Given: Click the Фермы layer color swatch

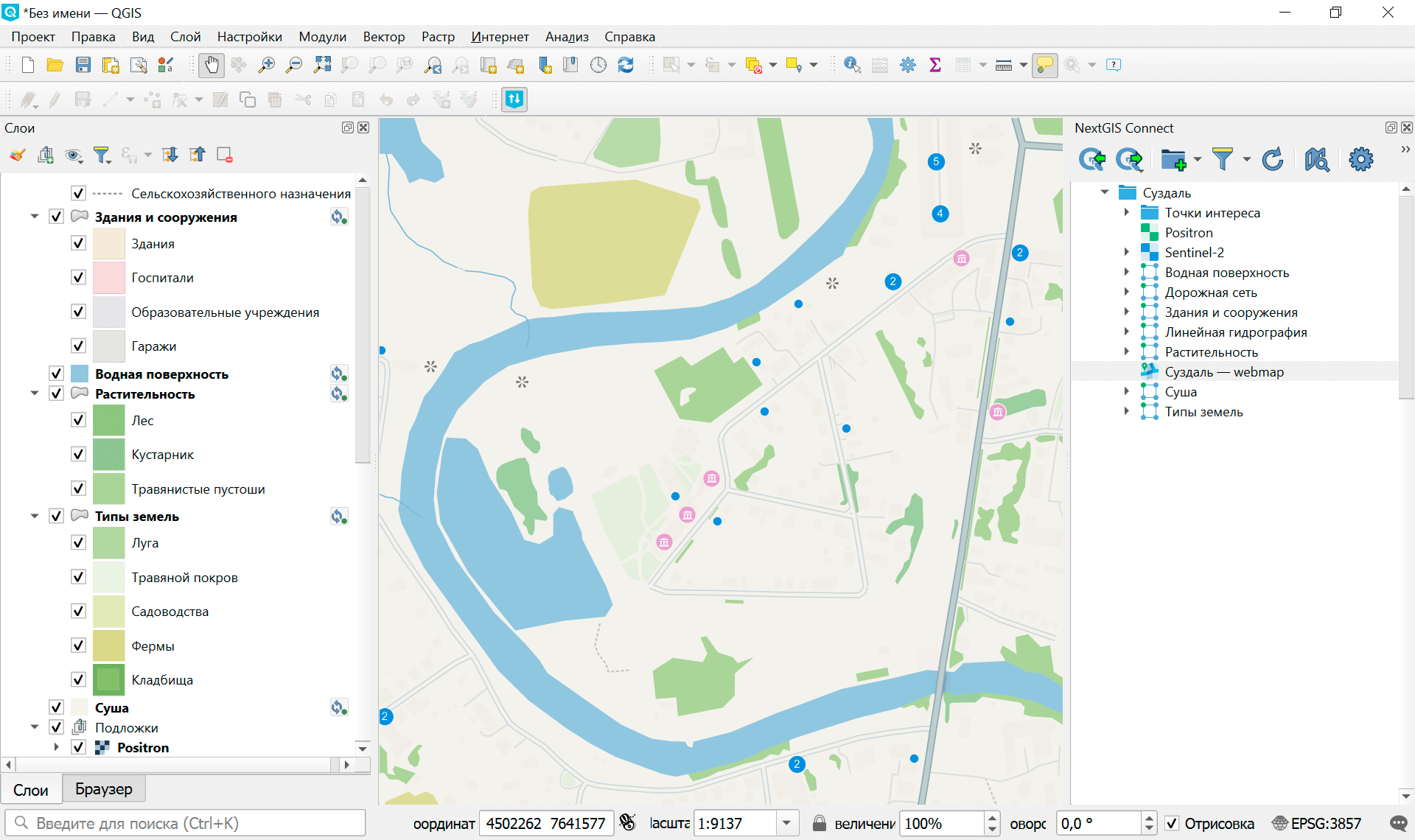Looking at the screenshot, I should point(109,646).
